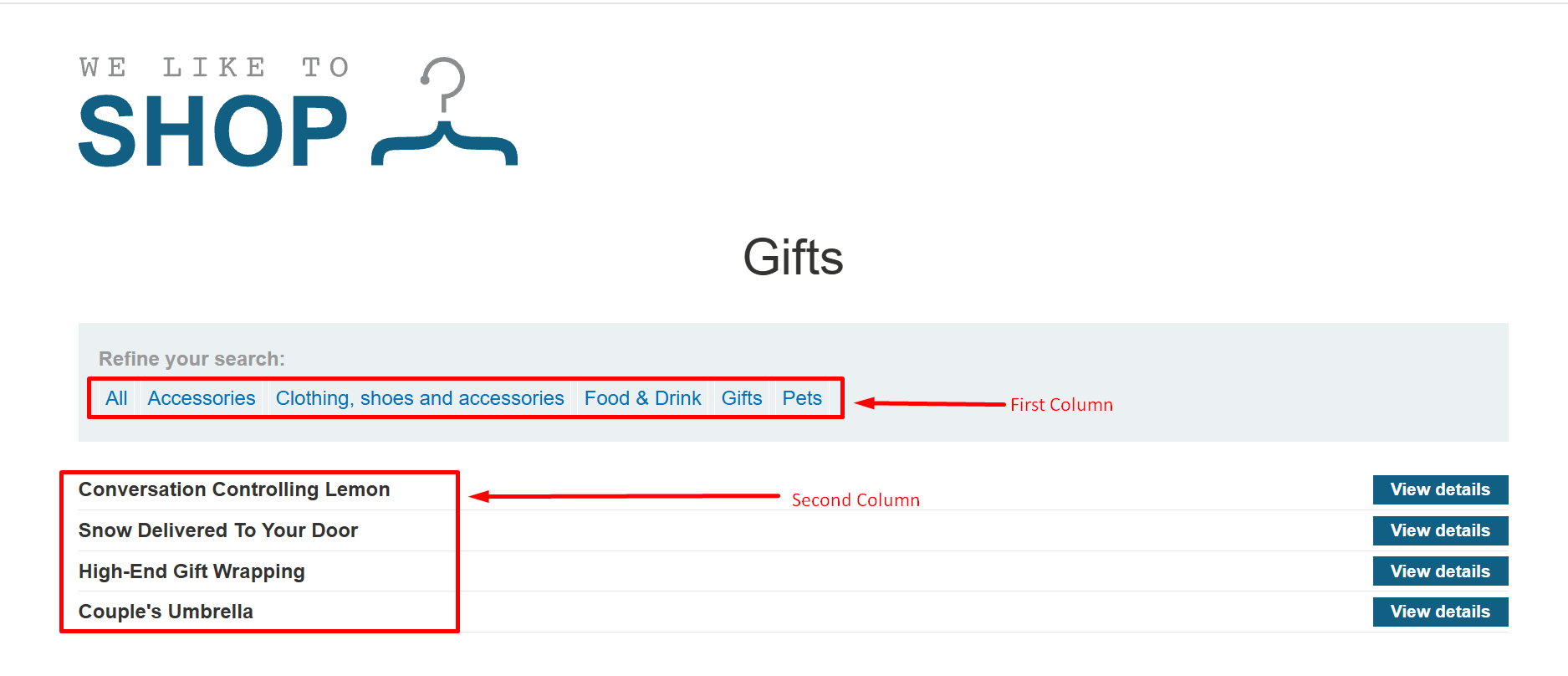View details for Snow Delivered To Your Door
1568x676 pixels.
1440,530
